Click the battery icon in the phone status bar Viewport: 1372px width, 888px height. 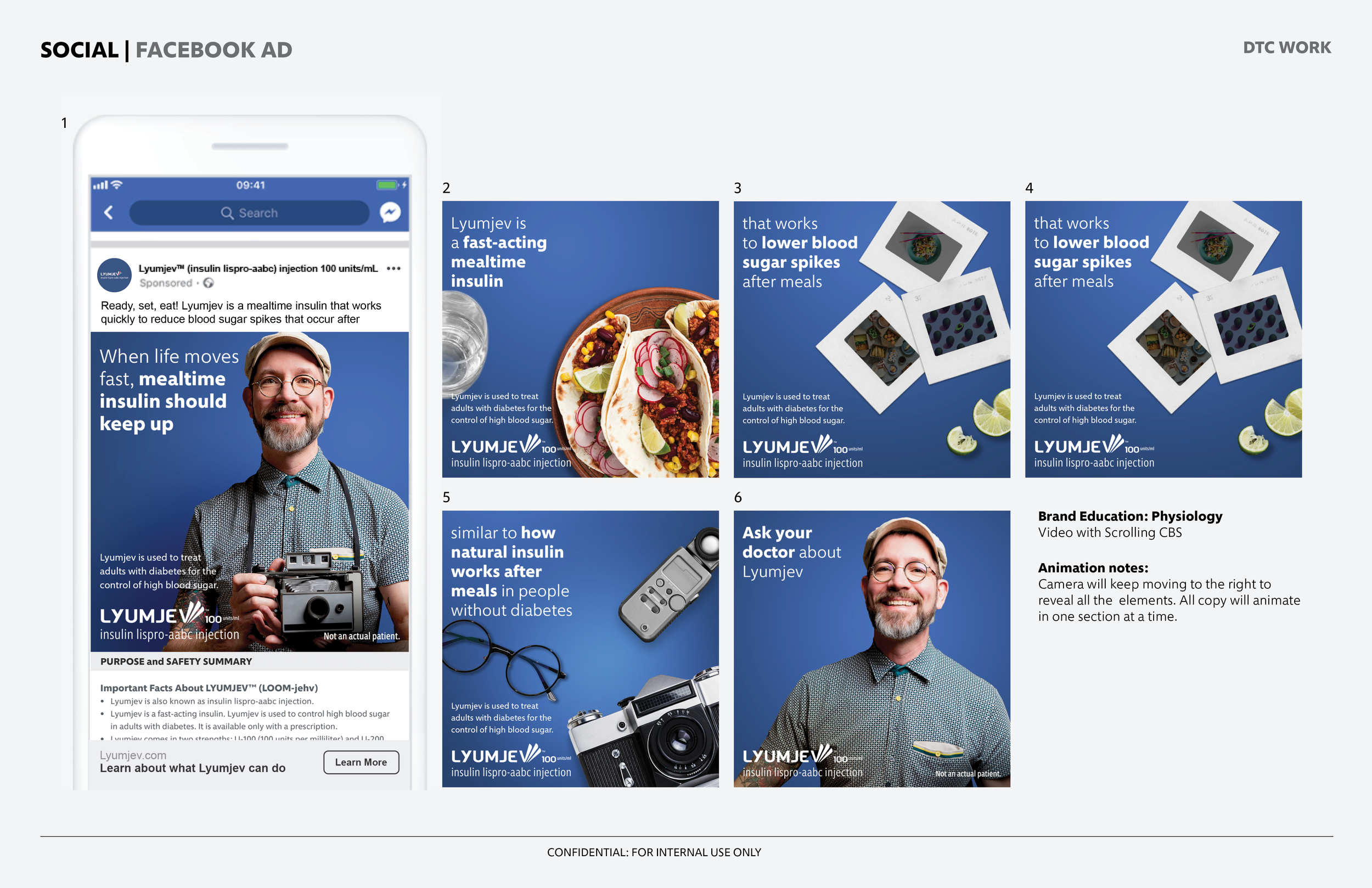click(x=388, y=185)
